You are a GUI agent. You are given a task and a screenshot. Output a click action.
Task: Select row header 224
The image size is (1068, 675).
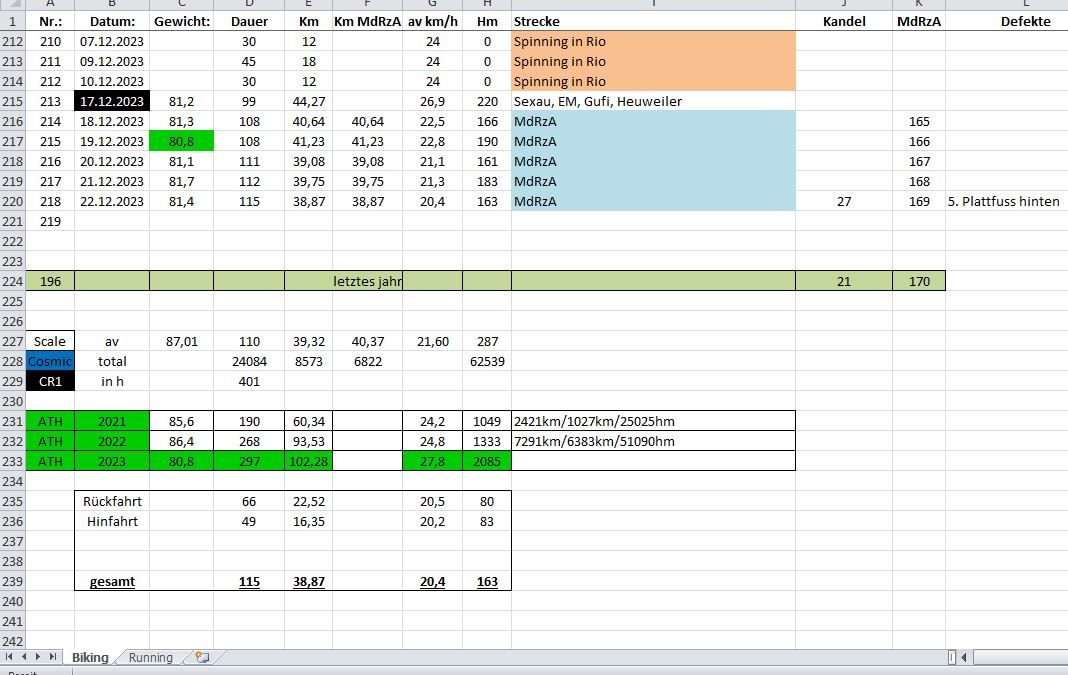12,281
